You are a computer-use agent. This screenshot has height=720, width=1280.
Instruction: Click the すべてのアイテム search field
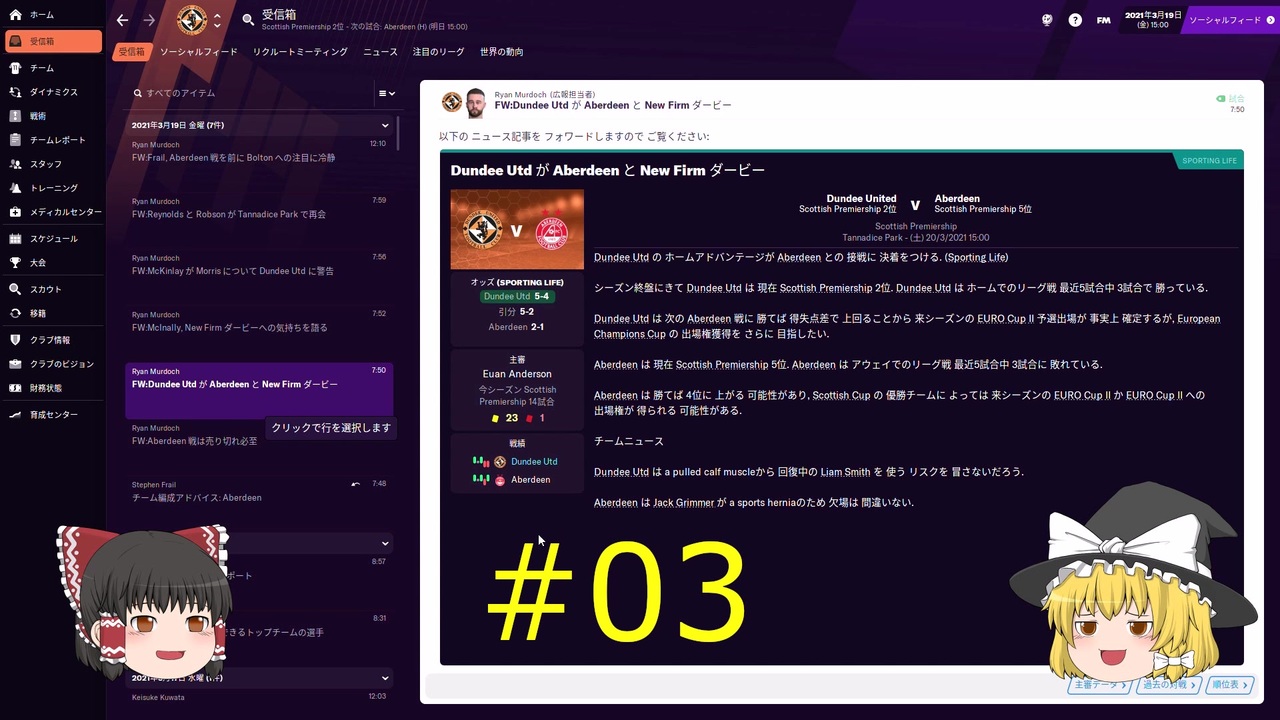coord(250,93)
